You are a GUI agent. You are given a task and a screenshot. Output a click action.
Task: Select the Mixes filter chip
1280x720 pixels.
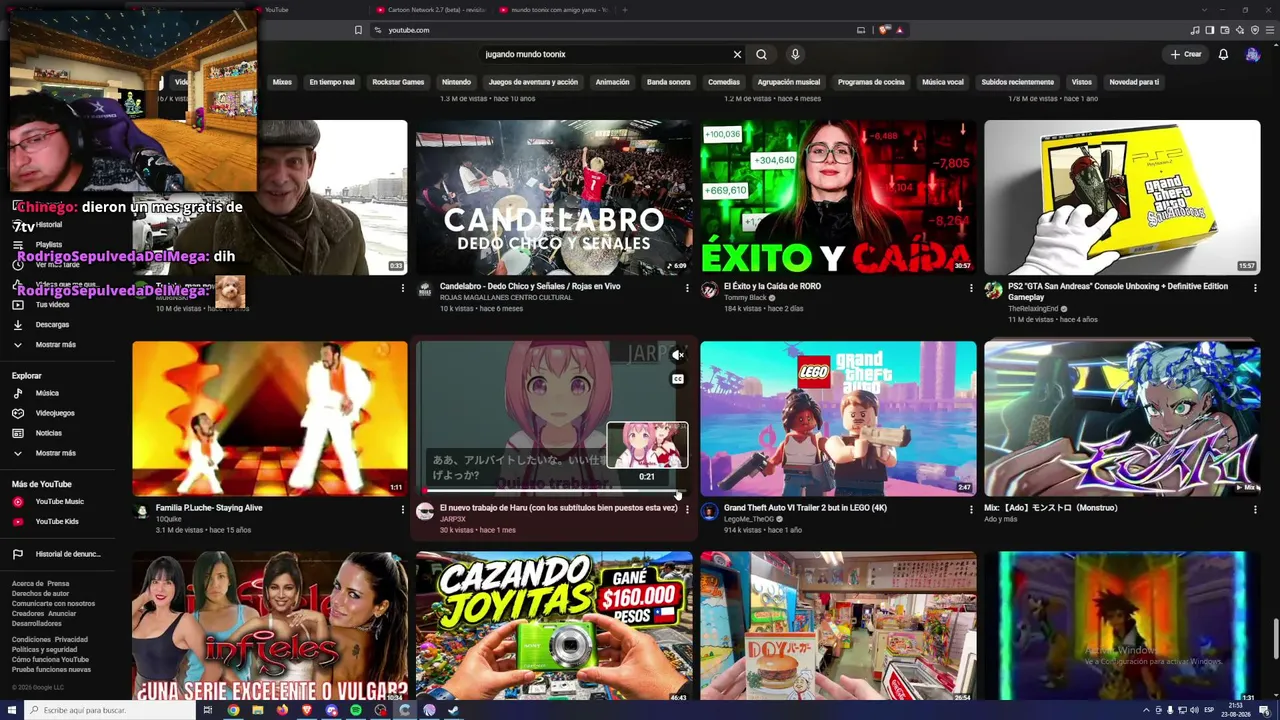(282, 82)
